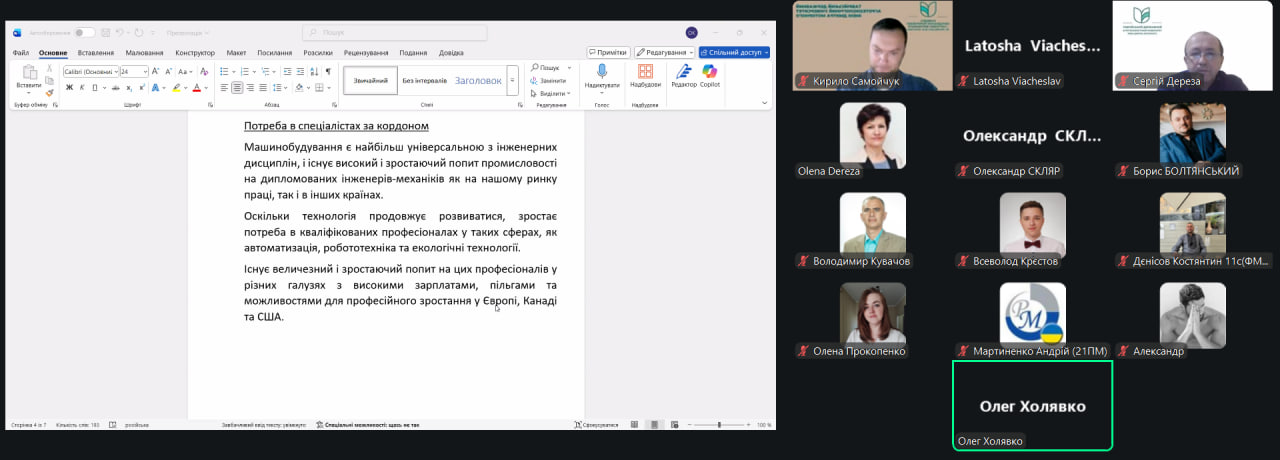Open the Рецензування ribbon tab
The width and height of the screenshot is (1280, 460).
(366, 52)
